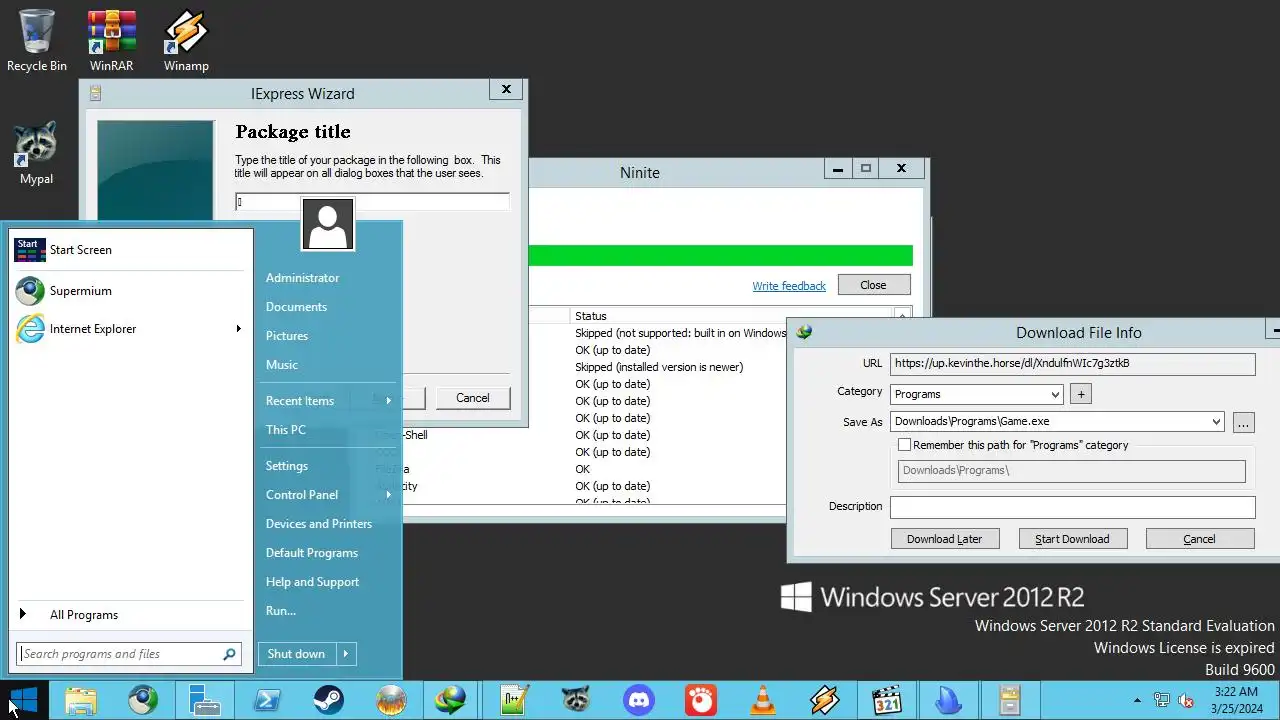1280x720 pixels.
Task: Open File Explorer from the taskbar
Action: pos(81,700)
